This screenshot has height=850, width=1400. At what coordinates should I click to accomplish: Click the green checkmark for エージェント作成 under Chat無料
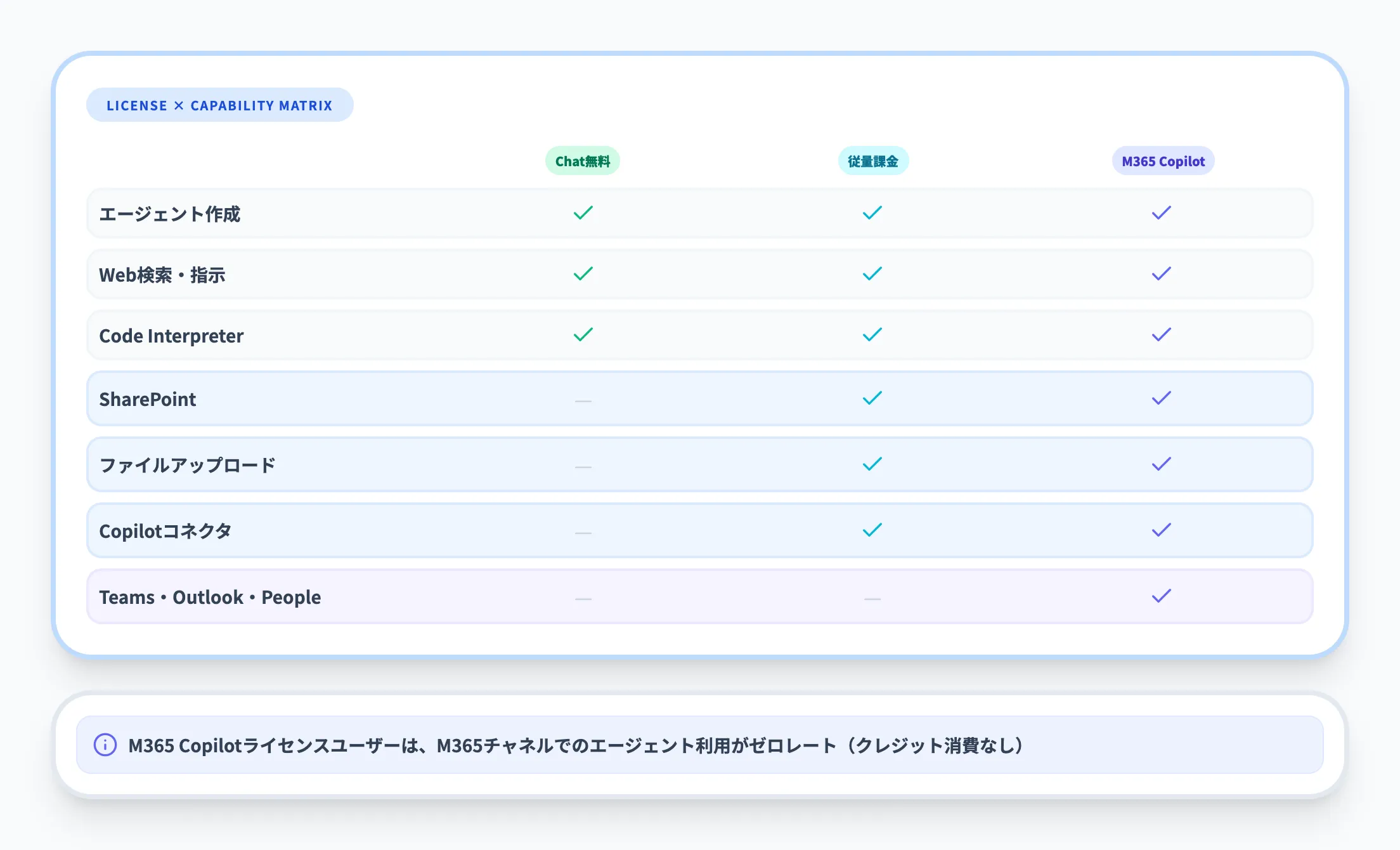pyautogui.click(x=583, y=213)
